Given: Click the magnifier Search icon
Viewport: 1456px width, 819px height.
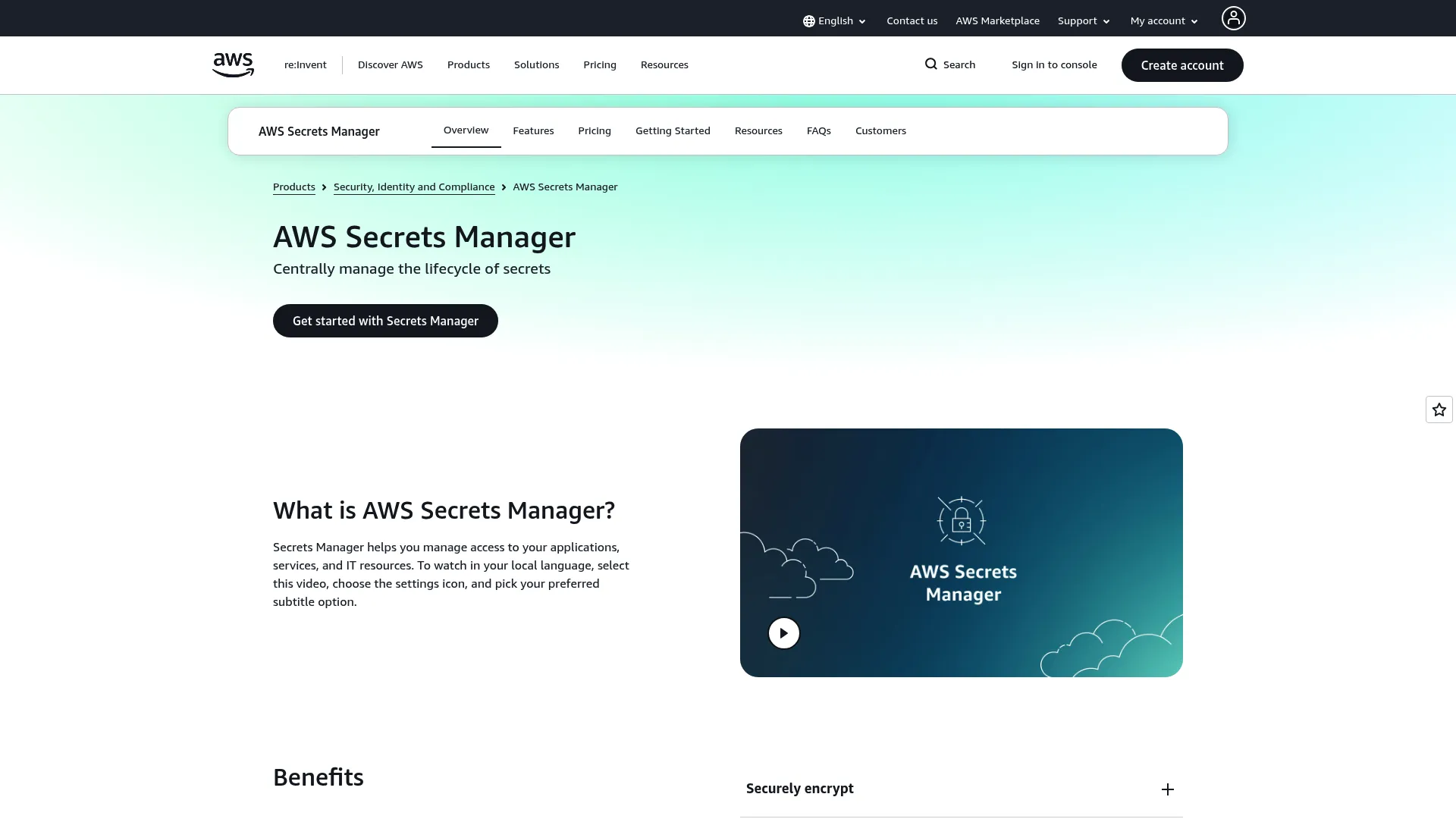Looking at the screenshot, I should coord(930,64).
